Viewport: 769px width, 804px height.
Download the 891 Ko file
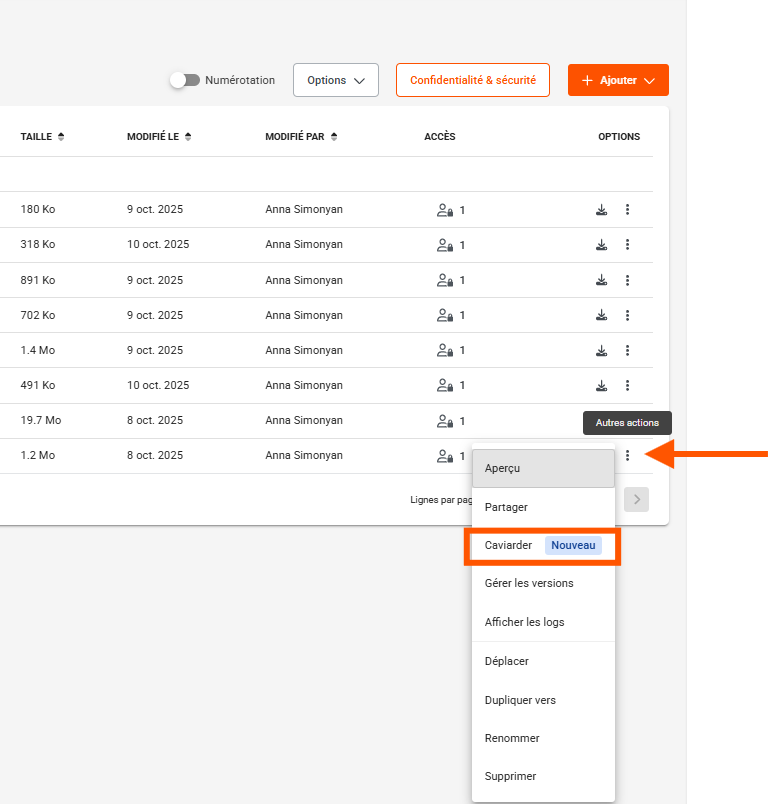coord(601,280)
